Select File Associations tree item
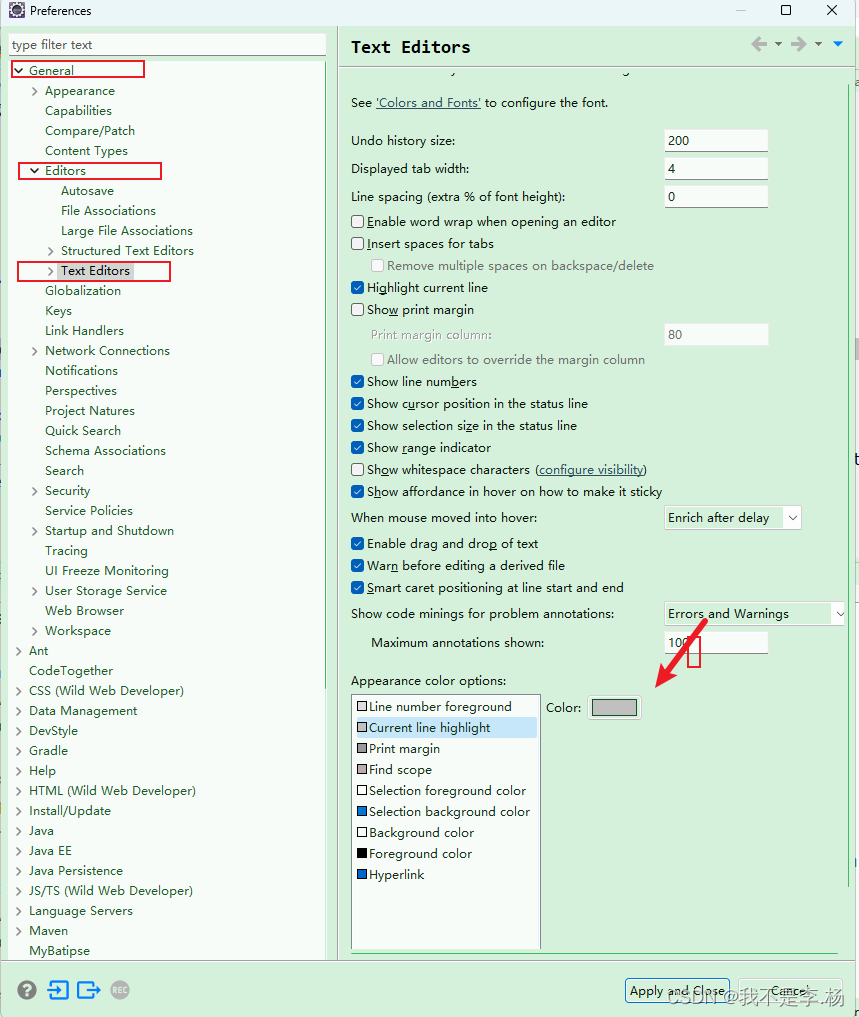 coord(108,211)
